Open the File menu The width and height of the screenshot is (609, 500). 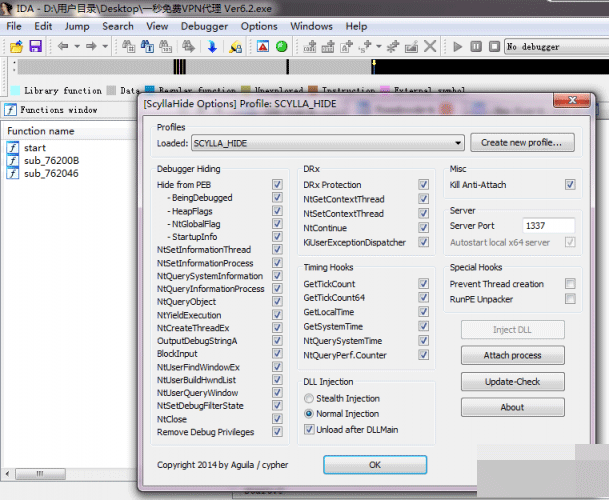14,26
